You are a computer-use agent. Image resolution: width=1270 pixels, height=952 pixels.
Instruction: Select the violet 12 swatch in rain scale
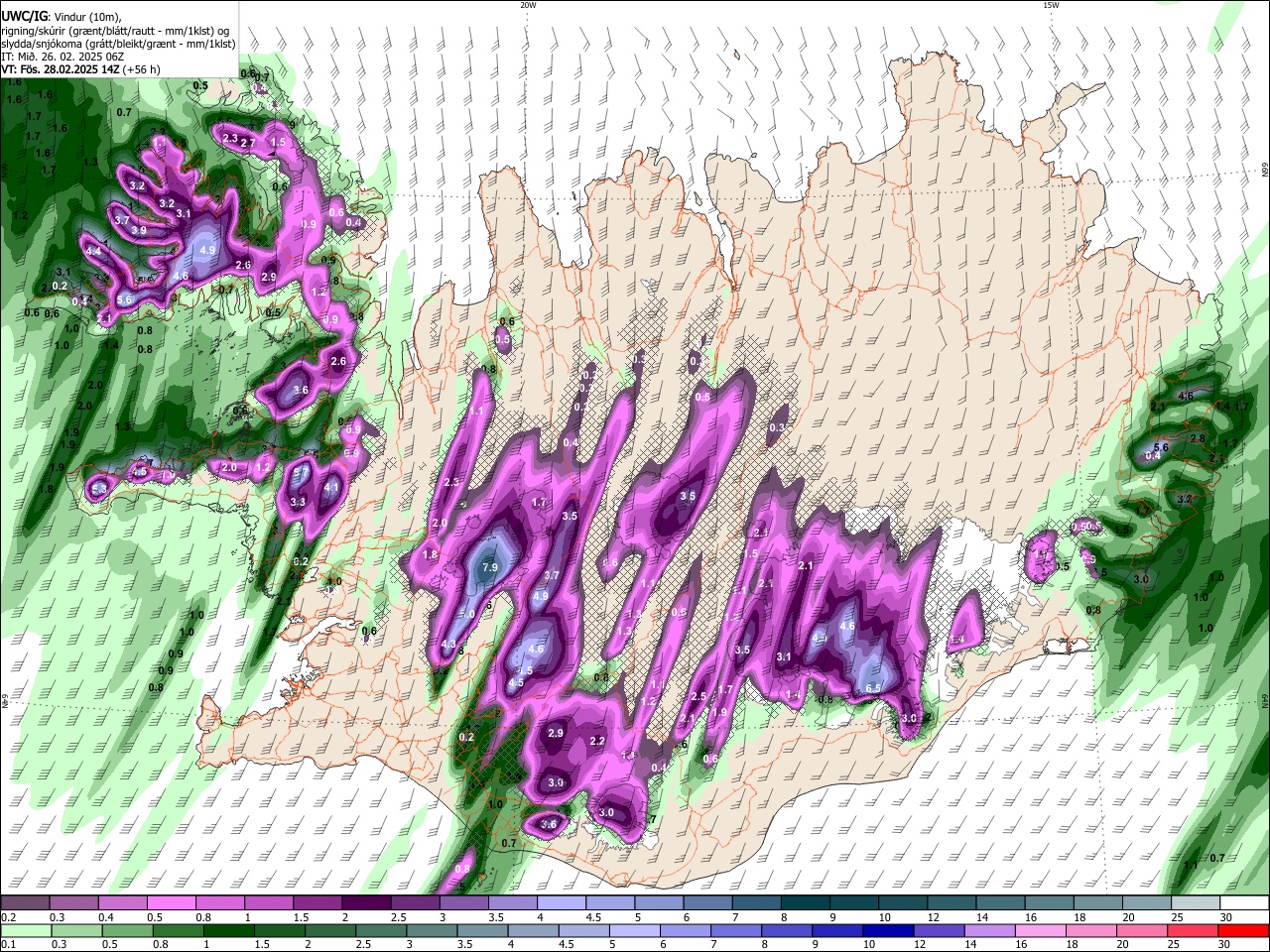pyautogui.click(x=939, y=930)
